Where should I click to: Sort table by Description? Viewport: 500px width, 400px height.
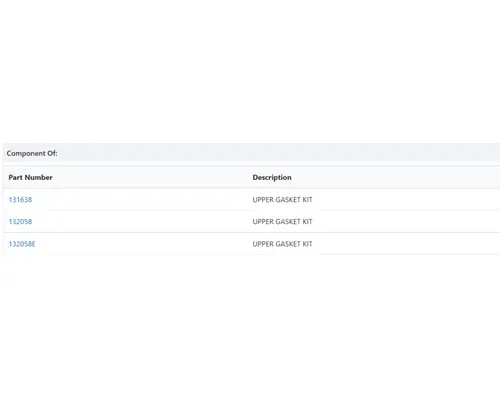click(x=272, y=177)
